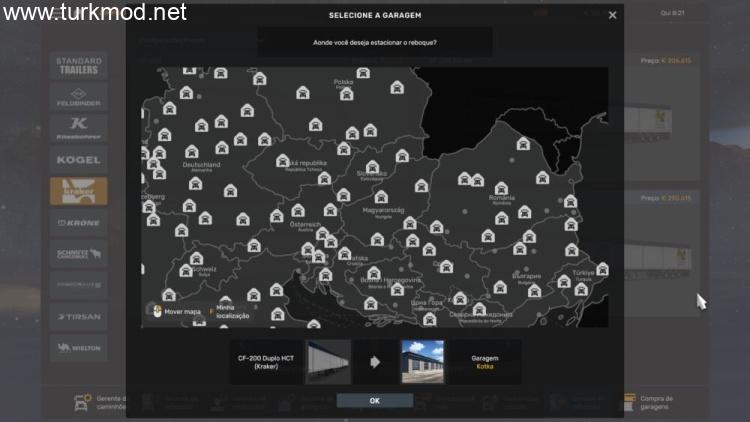This screenshot has height=422, width=750.
Task: Pick garage icon just below Polska label
Action: (346, 93)
